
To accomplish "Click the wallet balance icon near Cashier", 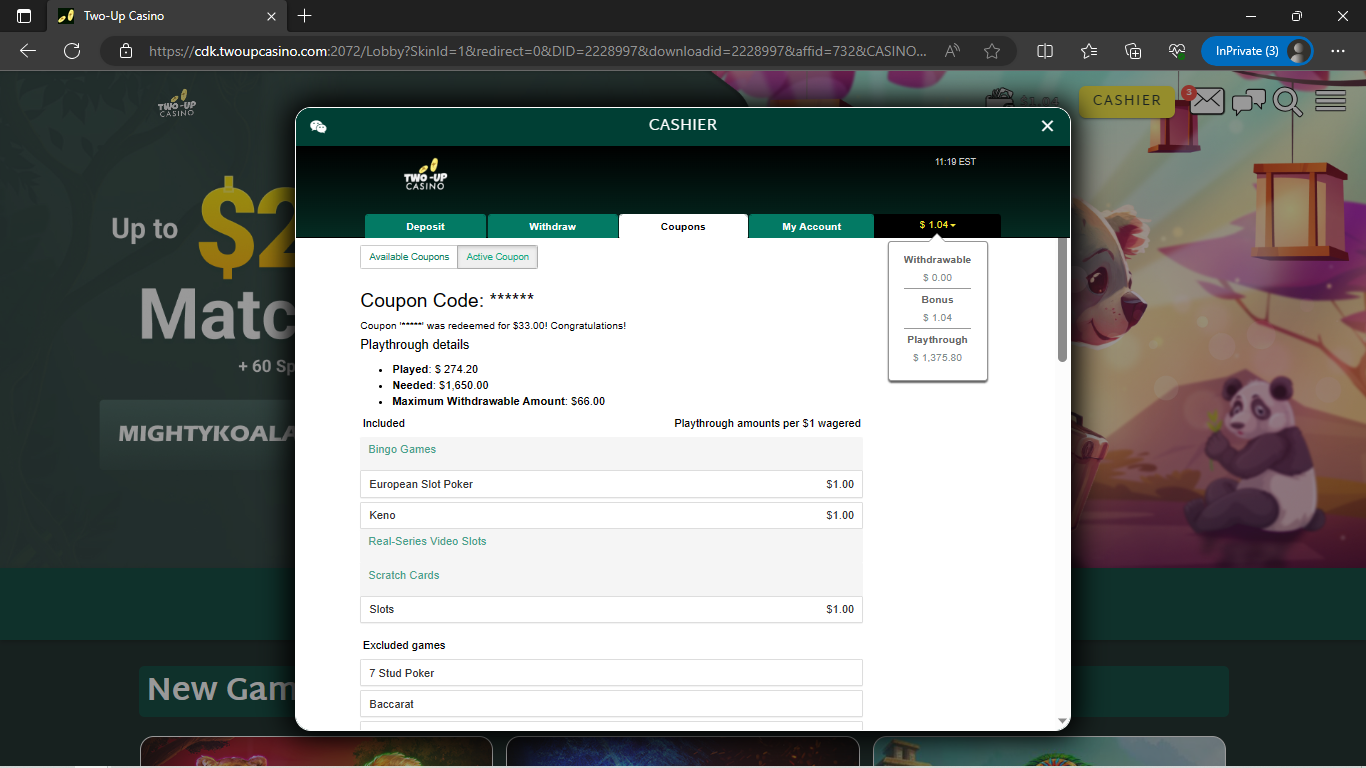I will 998,100.
